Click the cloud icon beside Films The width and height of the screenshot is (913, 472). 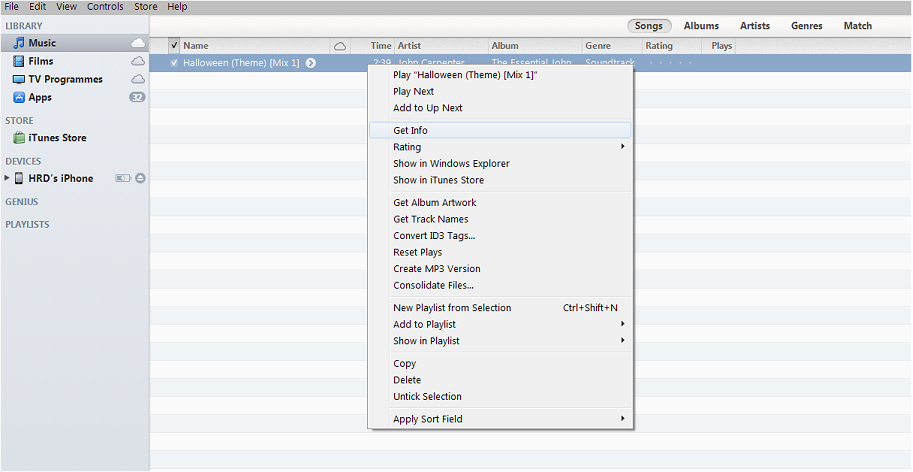[138, 61]
